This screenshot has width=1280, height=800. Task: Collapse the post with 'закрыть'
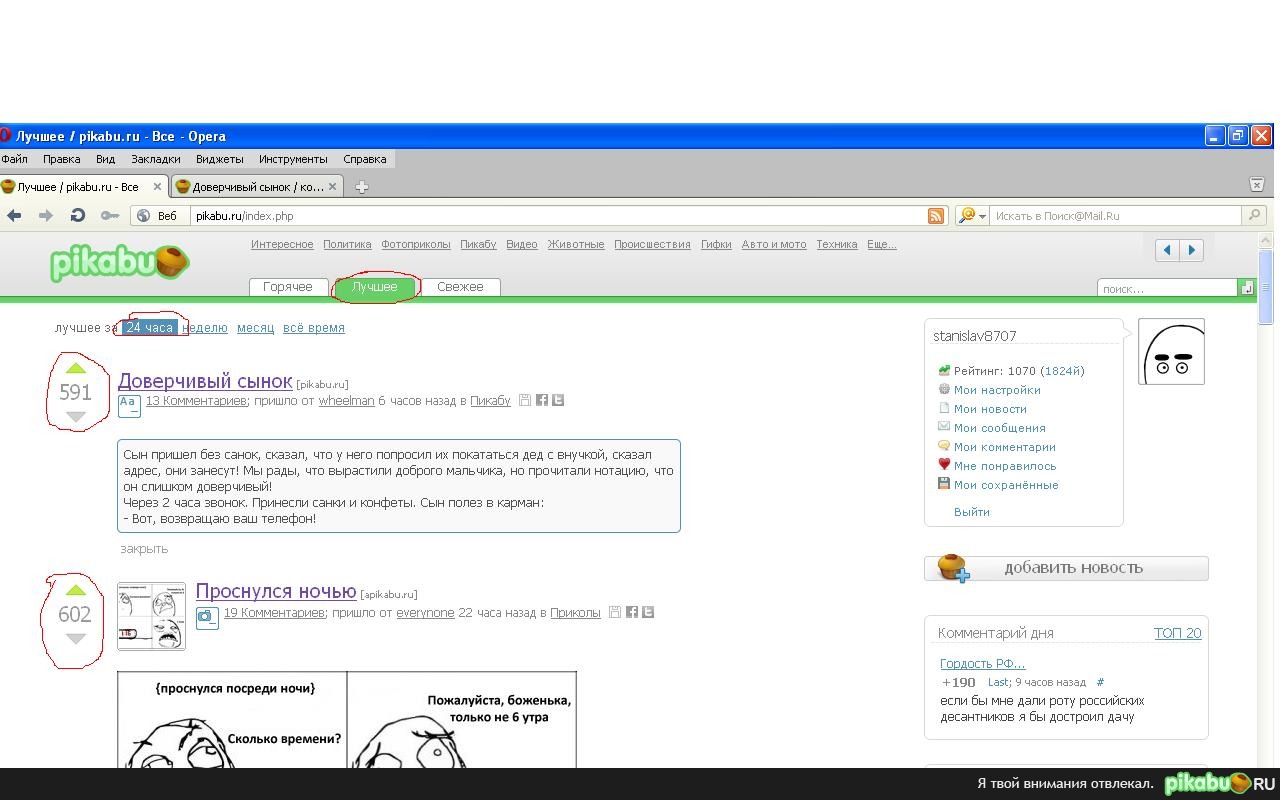tap(144, 548)
